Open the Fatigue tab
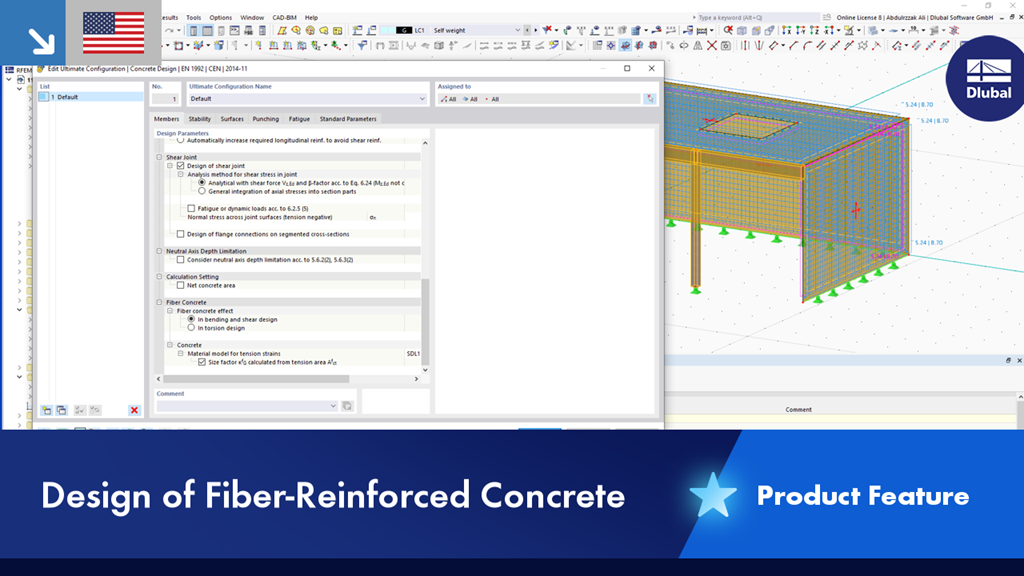The image size is (1024, 576). [x=299, y=119]
